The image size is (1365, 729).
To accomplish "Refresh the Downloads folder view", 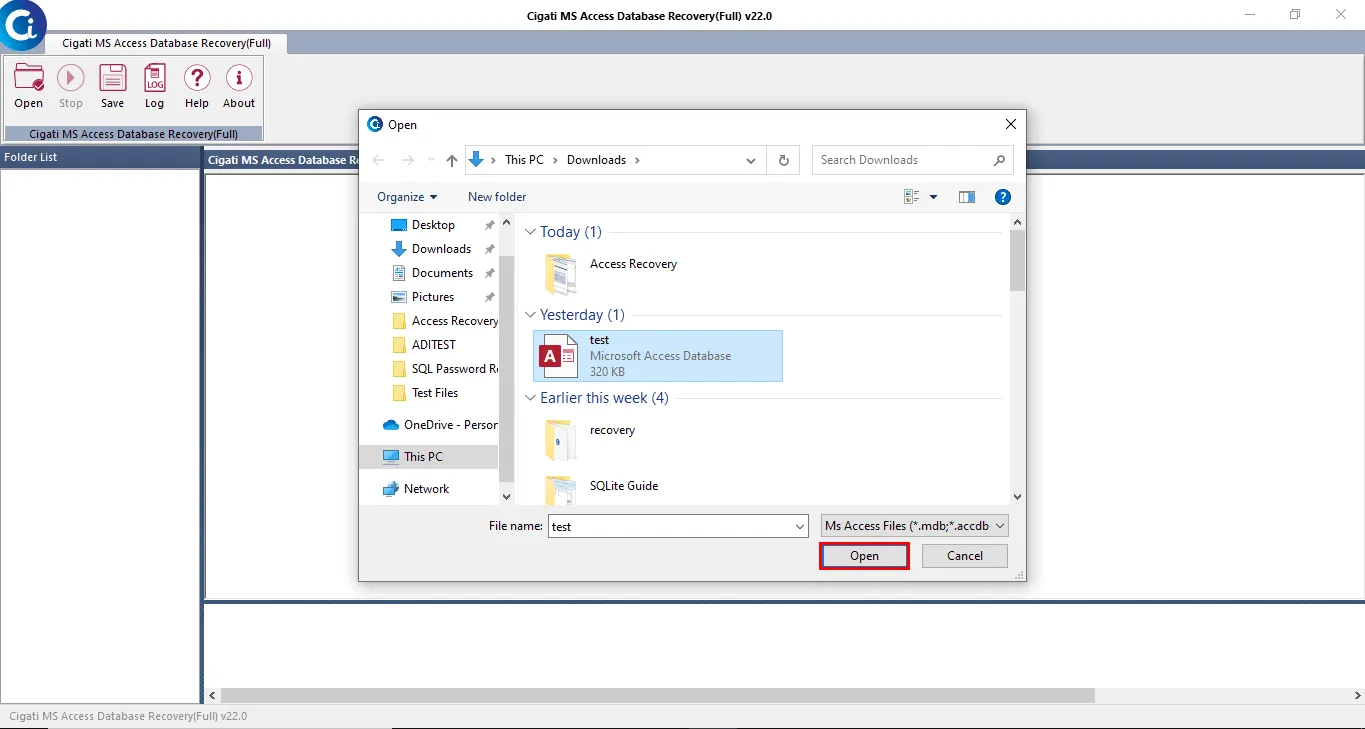I will pyautogui.click(x=783, y=160).
